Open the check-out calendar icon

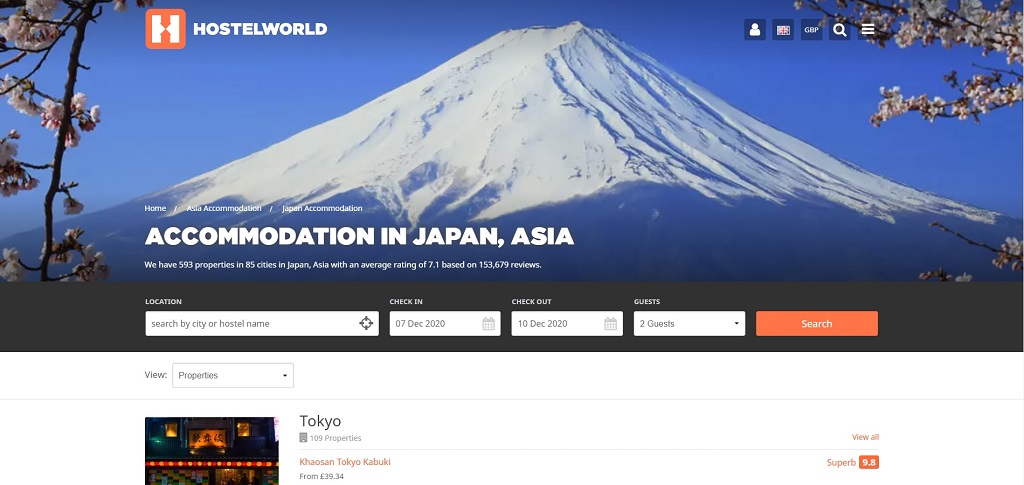(610, 324)
